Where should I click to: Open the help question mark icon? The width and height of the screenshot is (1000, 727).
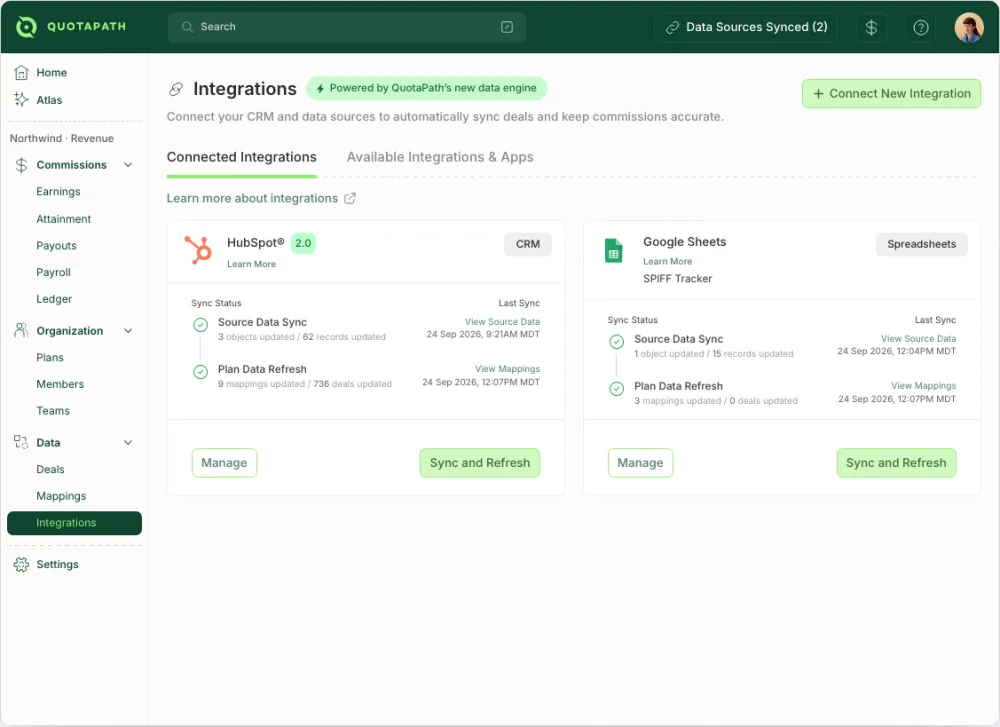point(920,27)
